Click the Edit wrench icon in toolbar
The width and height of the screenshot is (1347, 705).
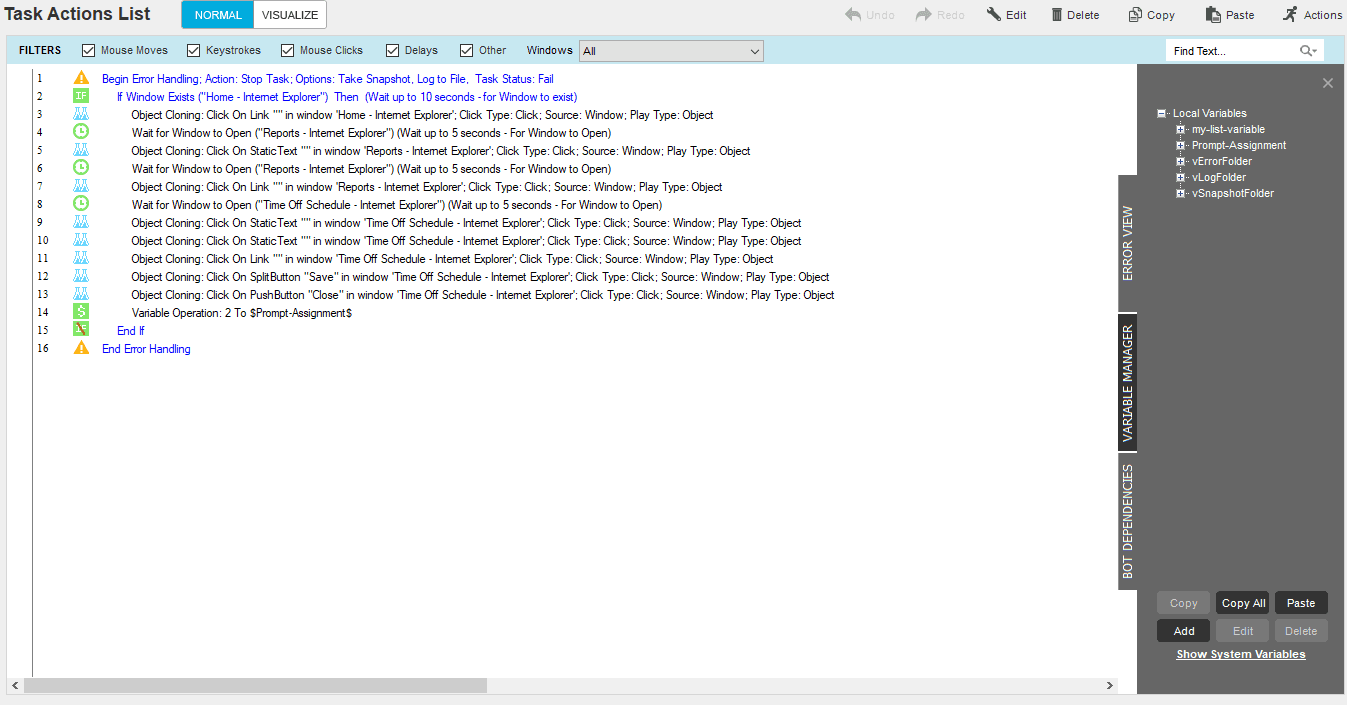click(x=994, y=15)
